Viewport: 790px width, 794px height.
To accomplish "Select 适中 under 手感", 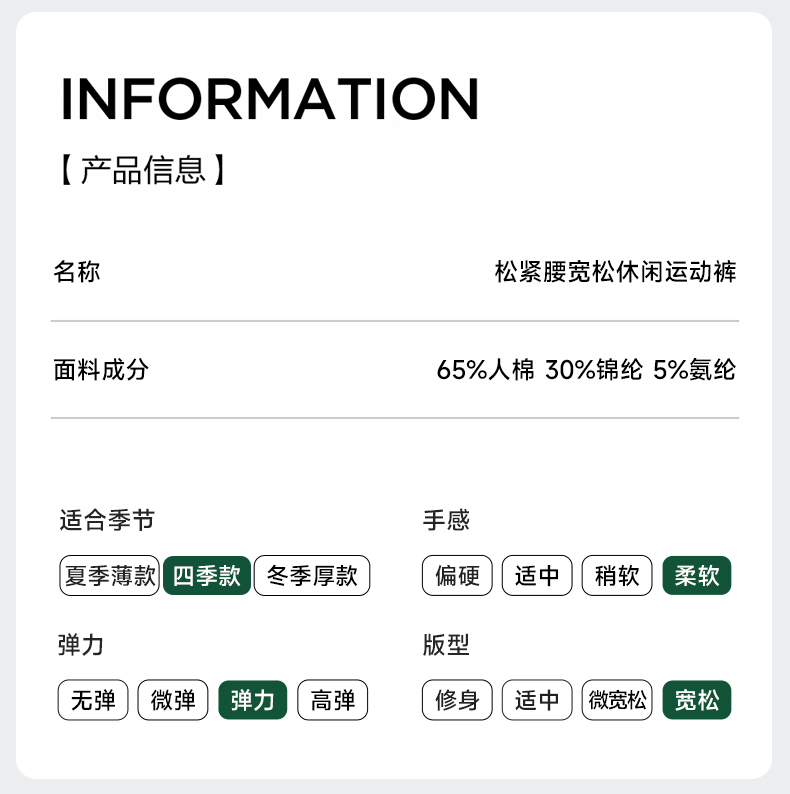I will point(537,576).
